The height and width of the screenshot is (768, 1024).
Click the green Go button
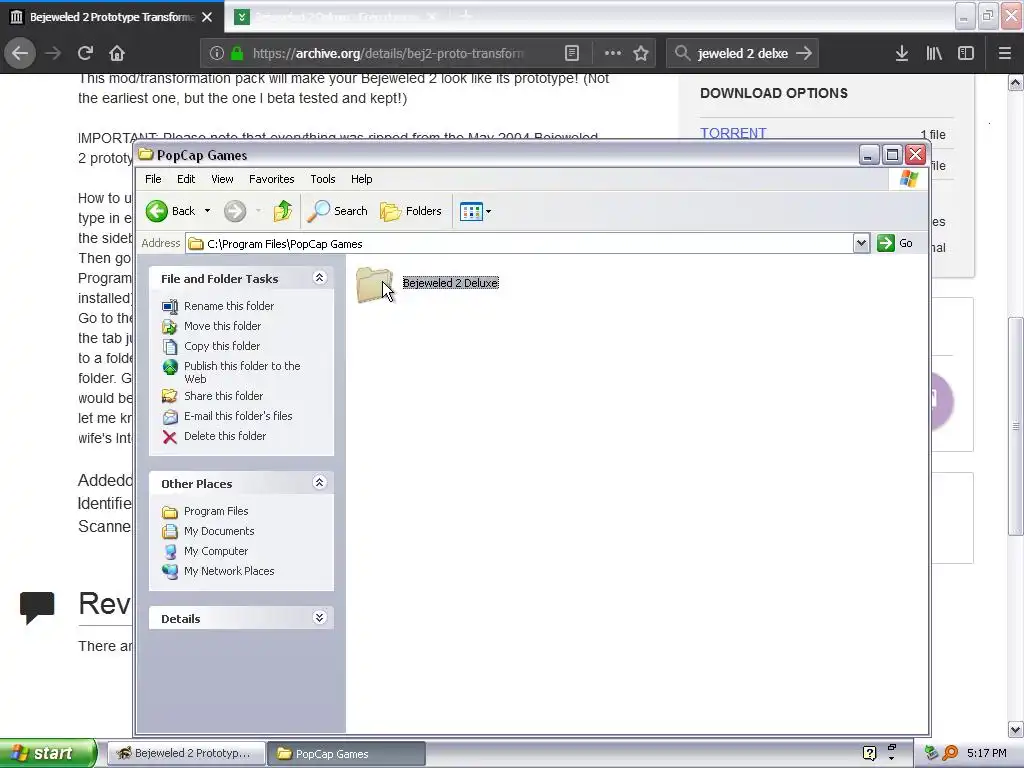895,243
